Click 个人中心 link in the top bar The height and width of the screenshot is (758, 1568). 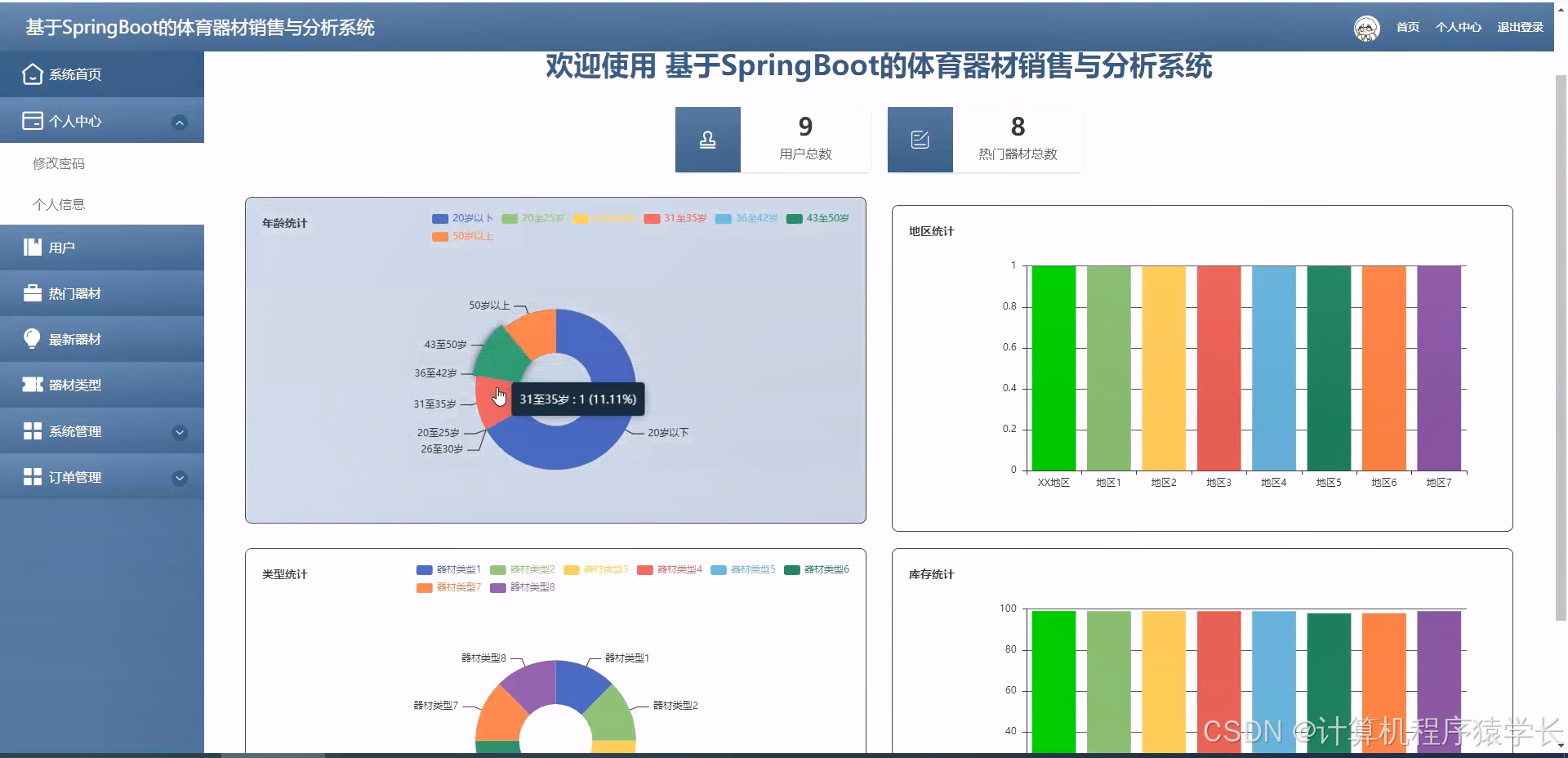(1459, 27)
